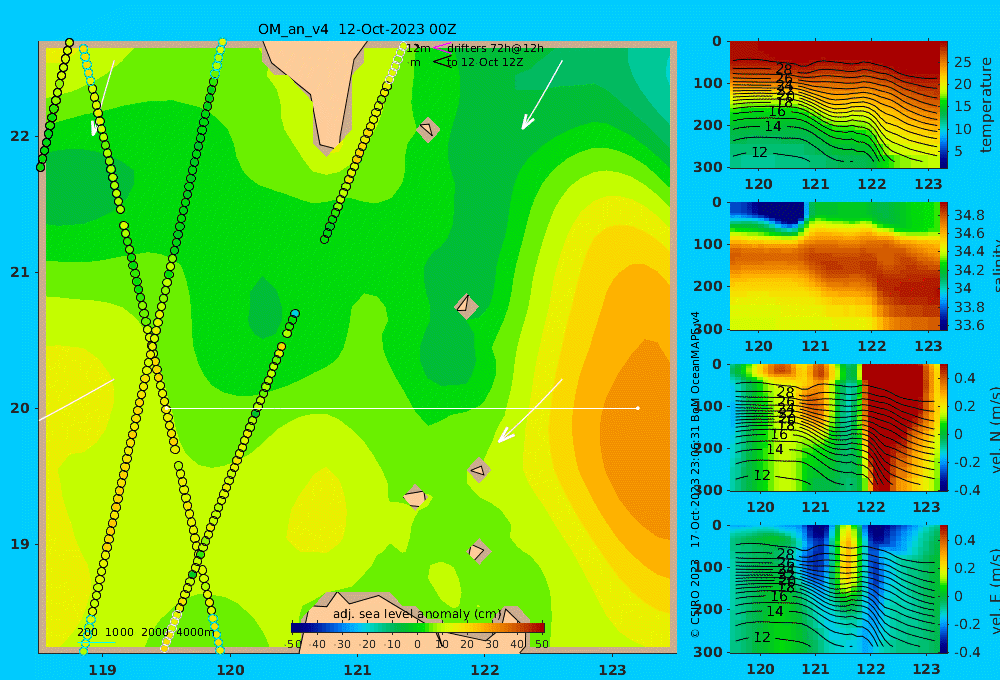
Task: Click the '14' contour label in temperature panel
Action: [x=773, y=126]
